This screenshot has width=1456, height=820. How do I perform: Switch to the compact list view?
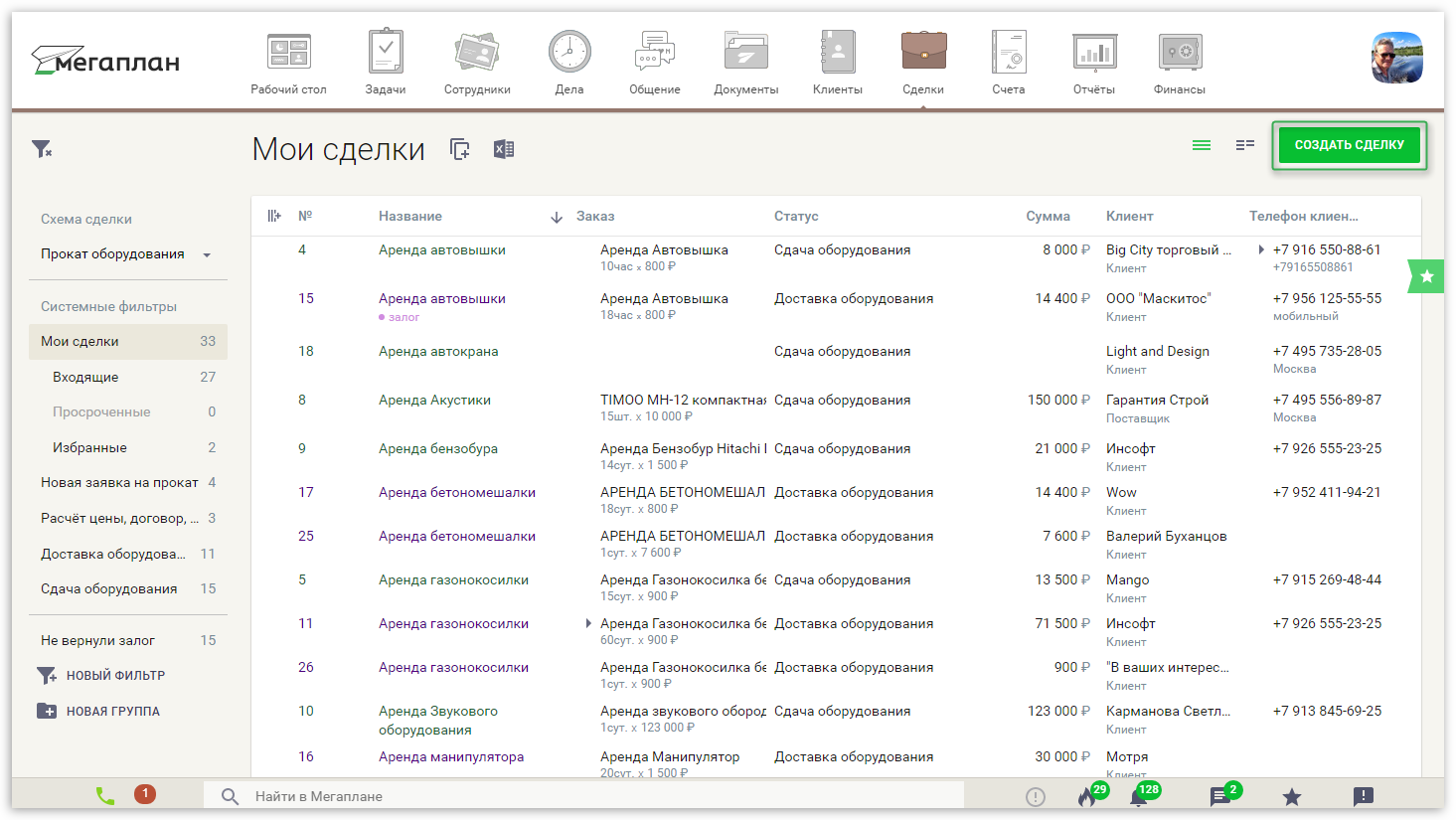tap(1202, 145)
